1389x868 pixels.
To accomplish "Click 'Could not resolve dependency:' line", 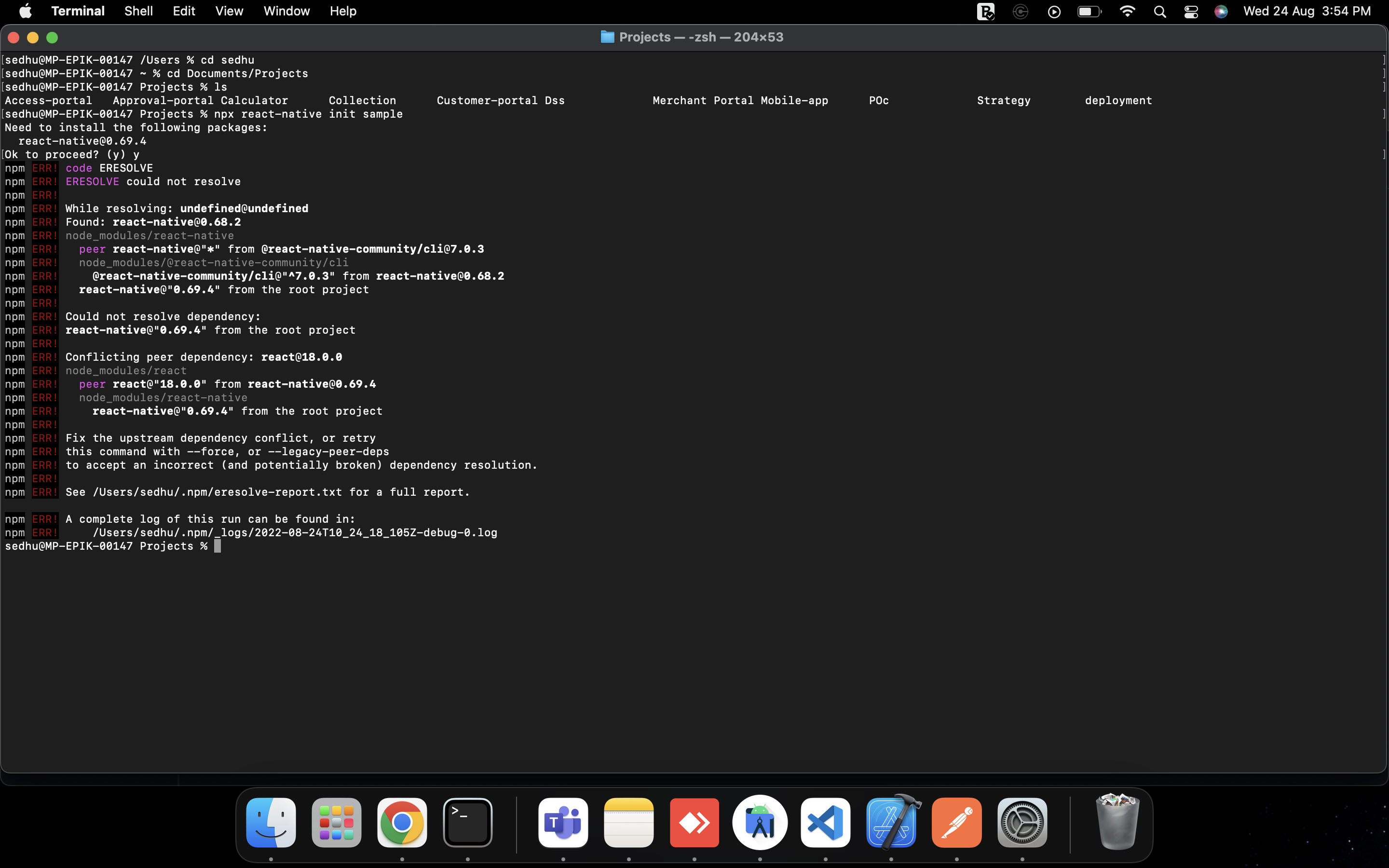I will pos(163,317).
